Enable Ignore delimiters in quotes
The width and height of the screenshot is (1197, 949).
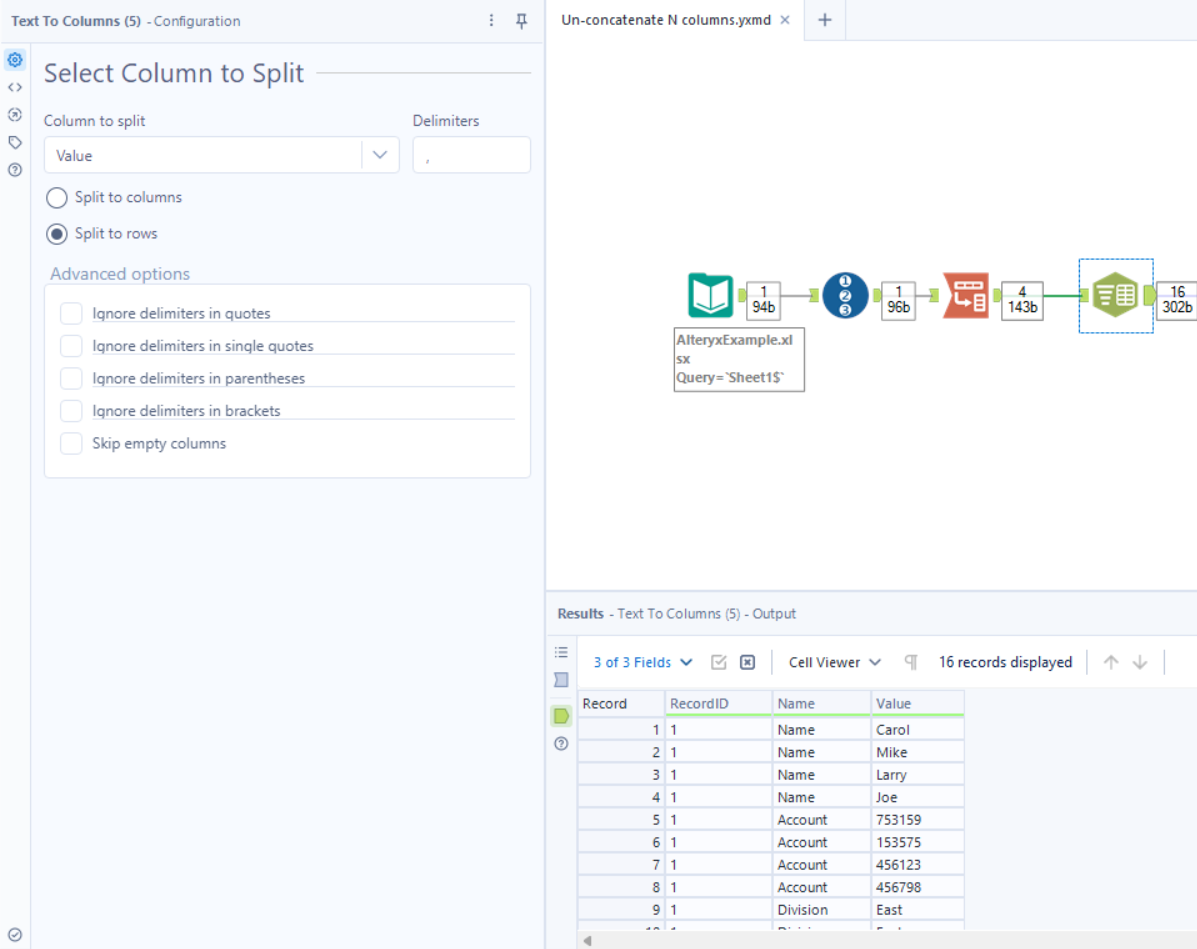tap(71, 314)
